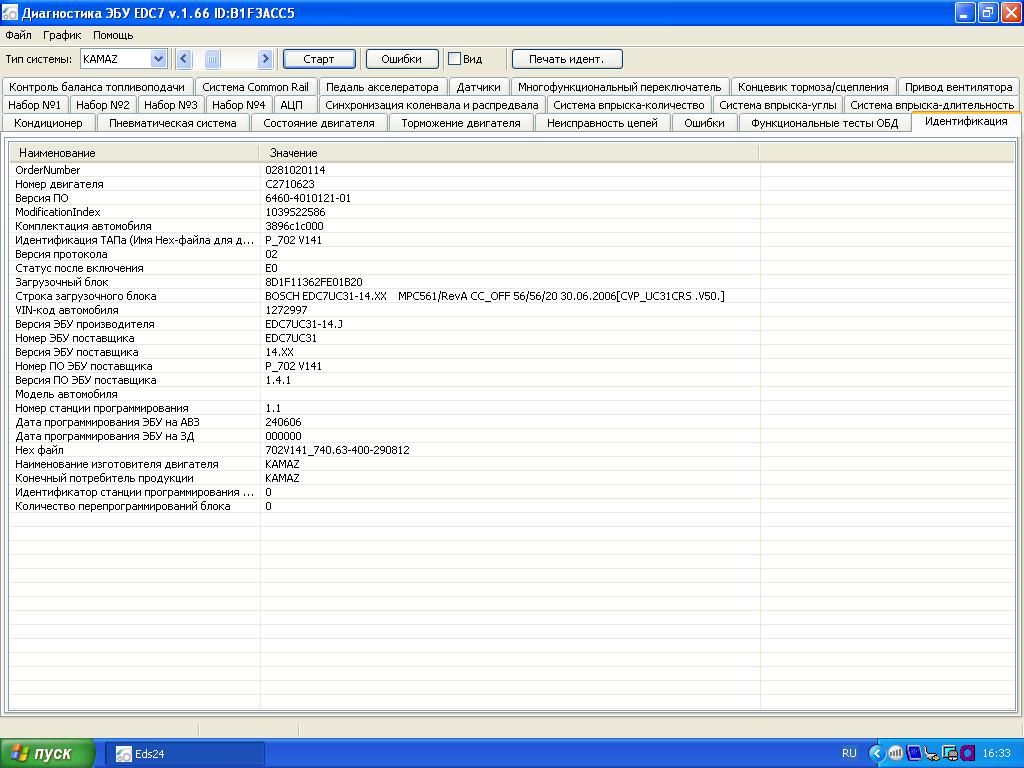Click the slider's left arrow button

183,59
